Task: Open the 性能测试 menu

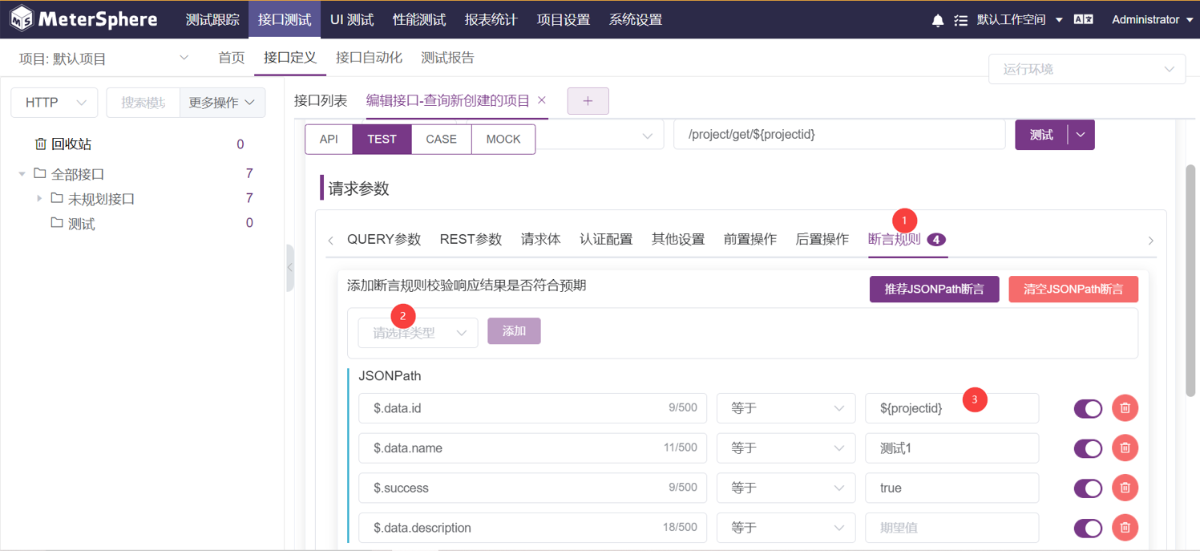Action: [x=419, y=19]
